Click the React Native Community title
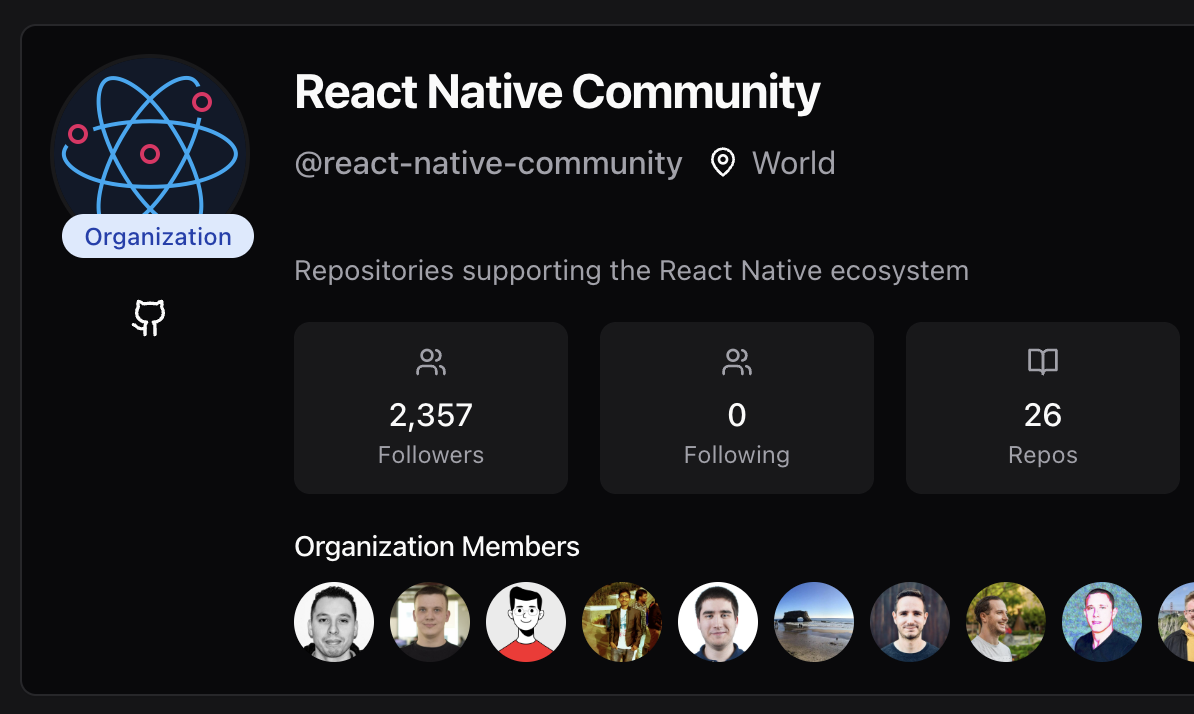 point(557,92)
